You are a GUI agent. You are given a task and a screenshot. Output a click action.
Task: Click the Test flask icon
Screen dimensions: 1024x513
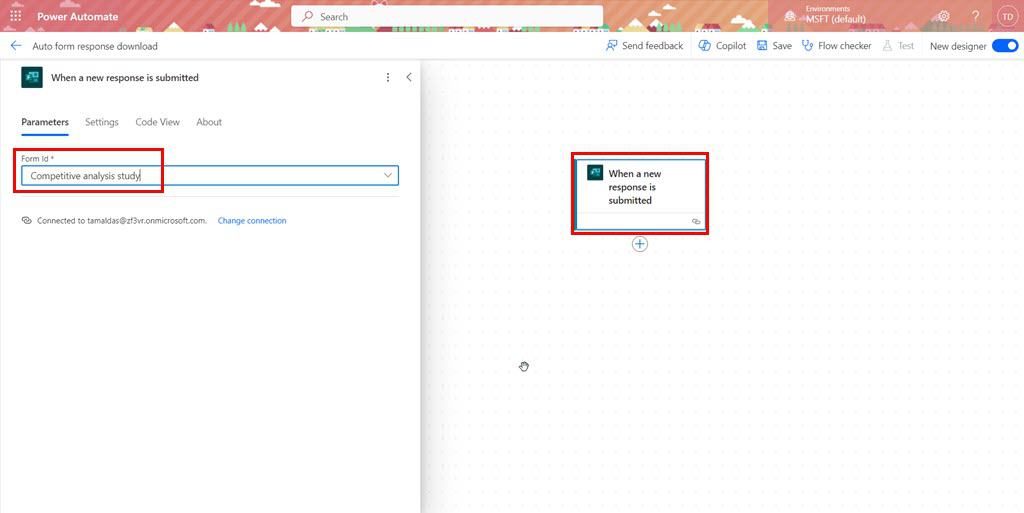click(887, 46)
